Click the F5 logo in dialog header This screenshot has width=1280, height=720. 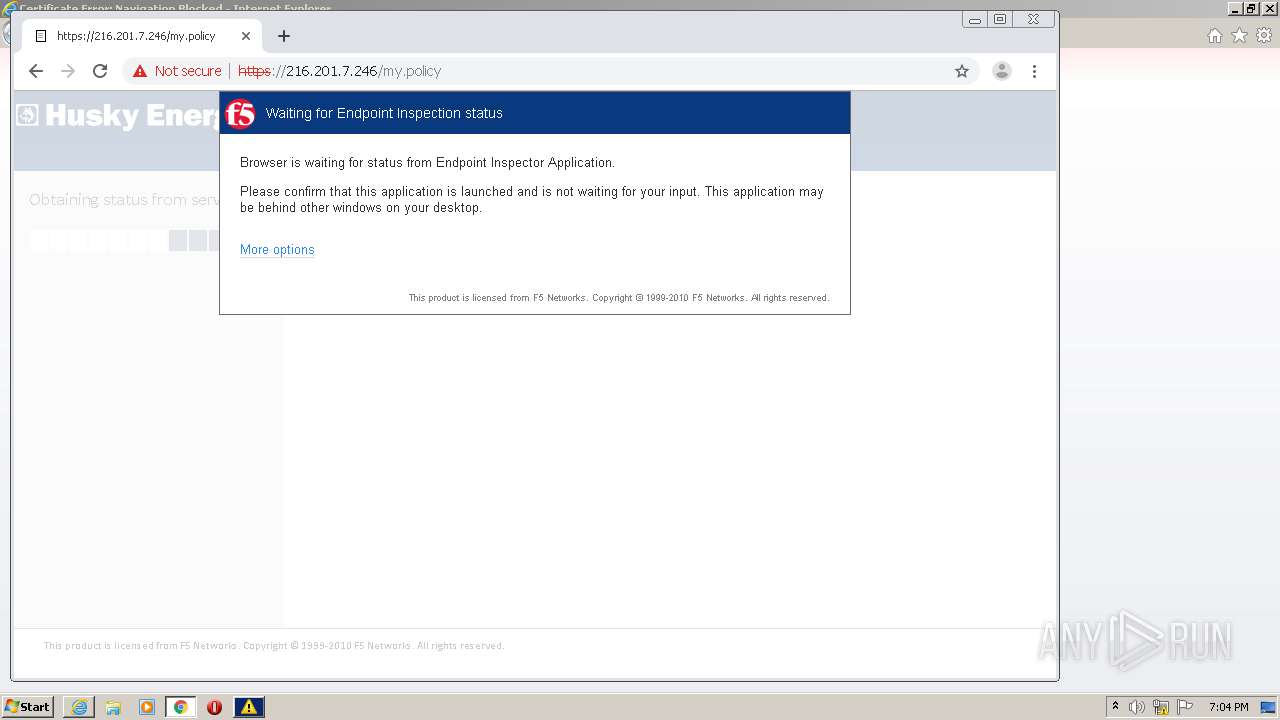click(240, 114)
